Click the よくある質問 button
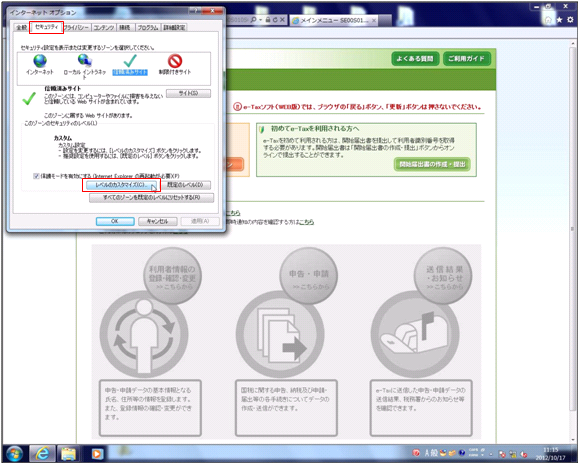 [415, 59]
